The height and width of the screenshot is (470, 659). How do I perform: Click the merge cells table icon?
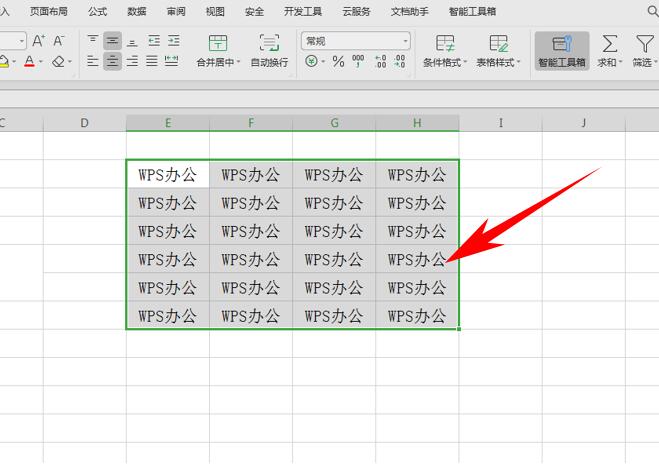point(218,43)
